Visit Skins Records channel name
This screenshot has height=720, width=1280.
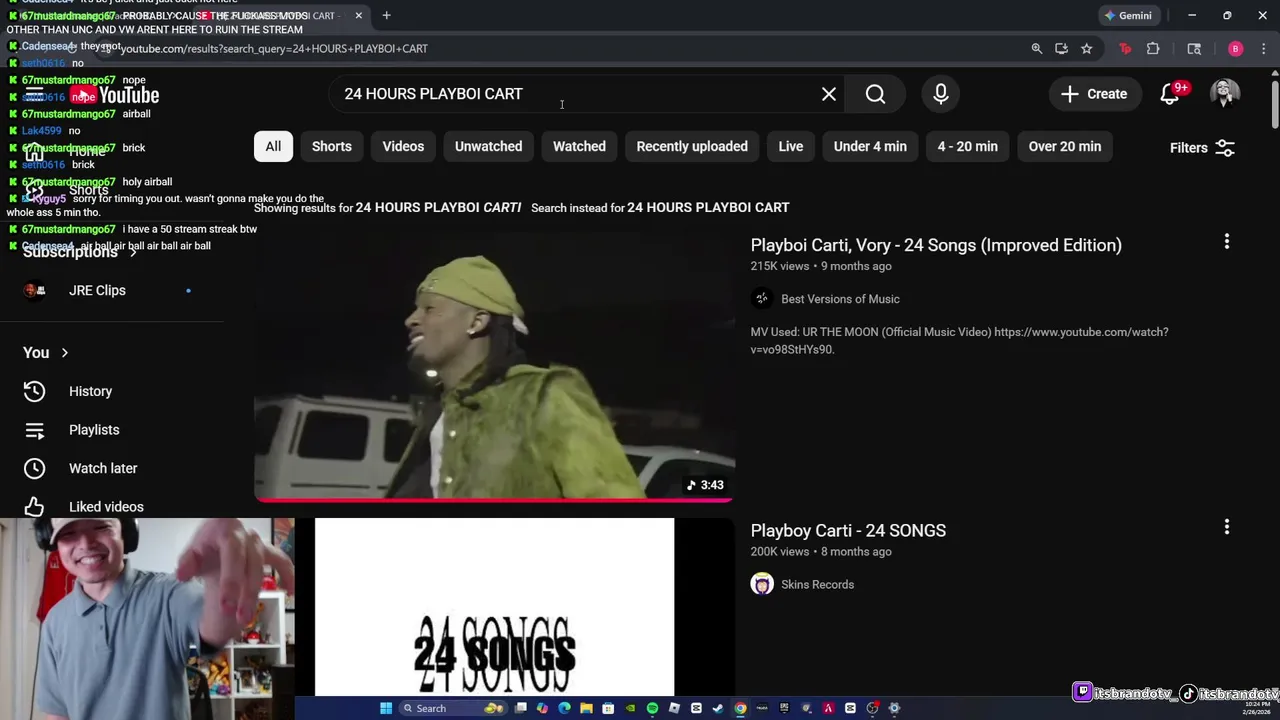[817, 584]
